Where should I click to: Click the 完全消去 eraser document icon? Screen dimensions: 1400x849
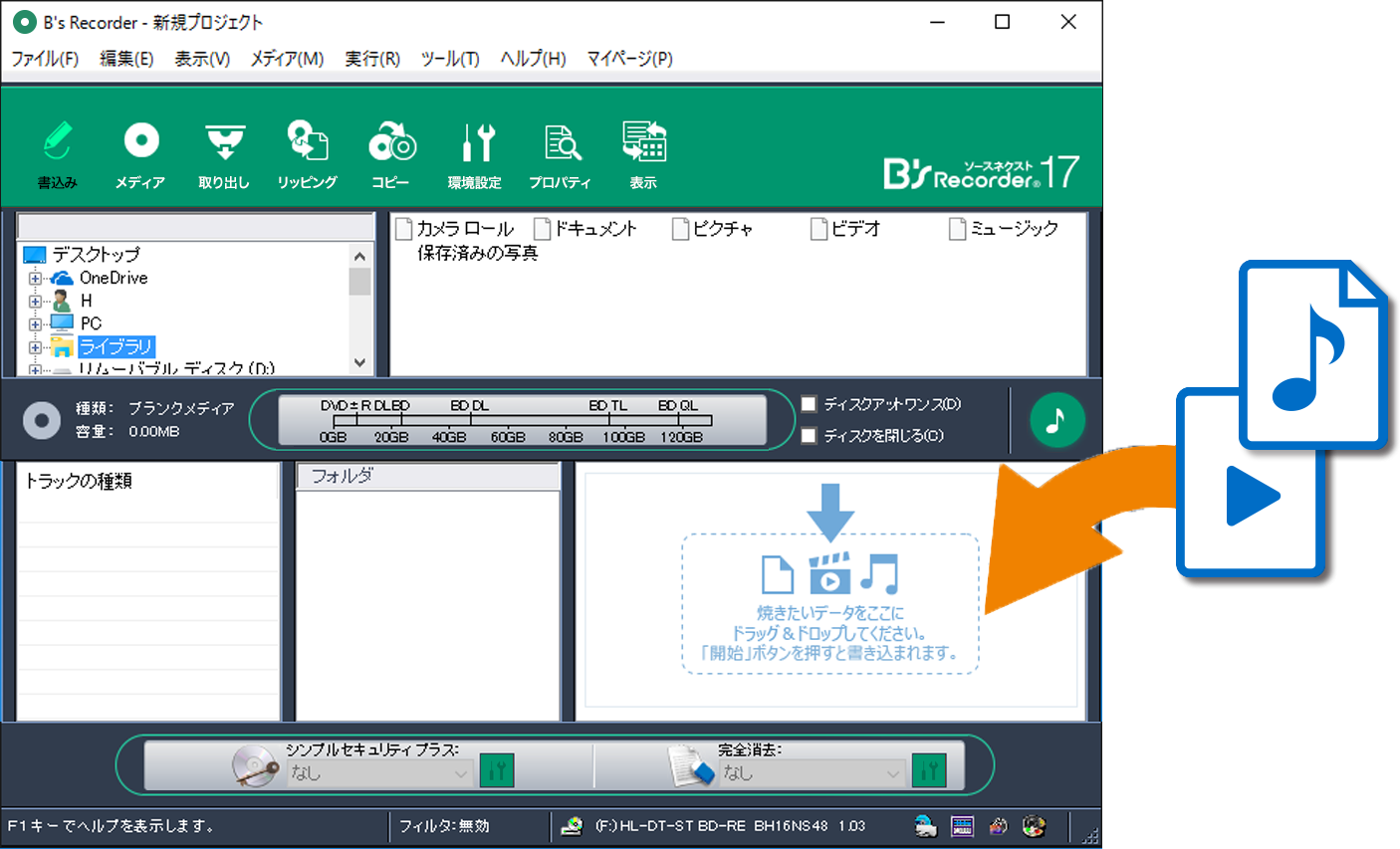691,766
